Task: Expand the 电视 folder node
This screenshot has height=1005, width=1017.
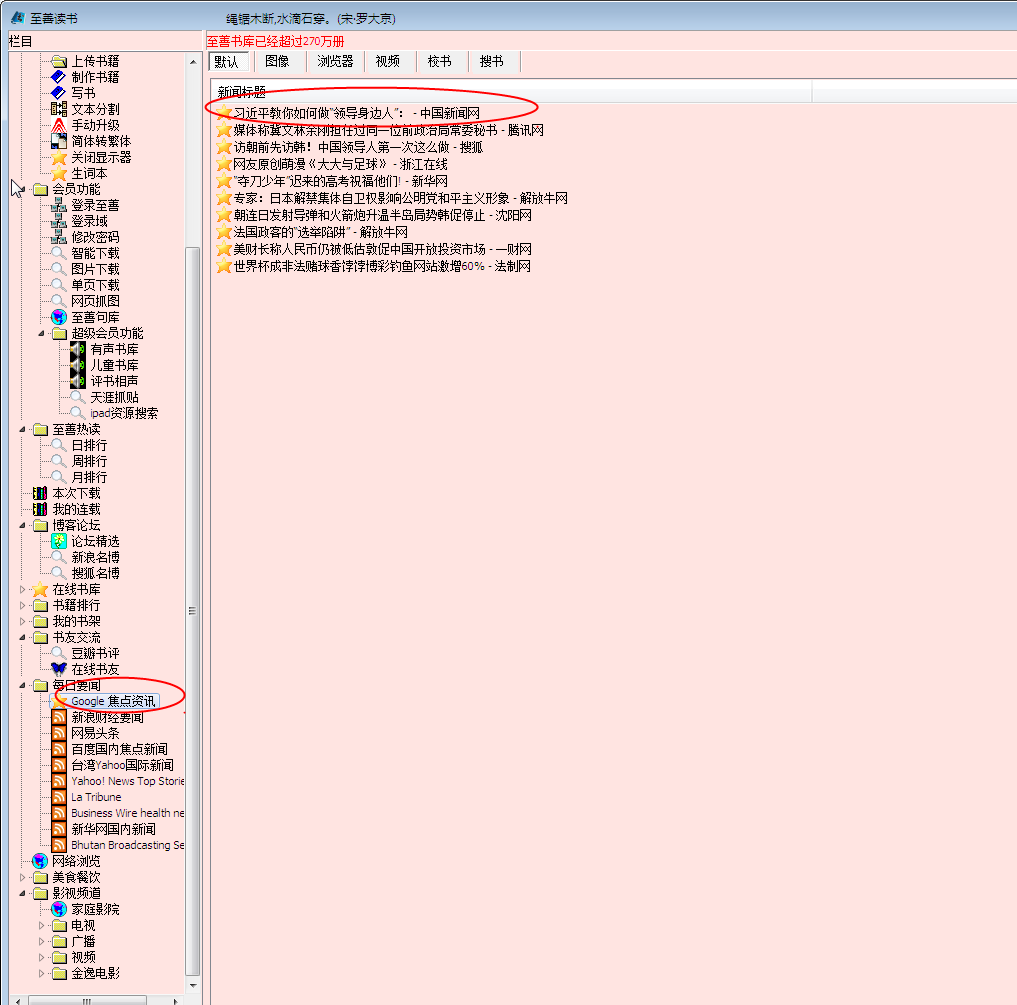Action: pyautogui.click(x=42, y=926)
